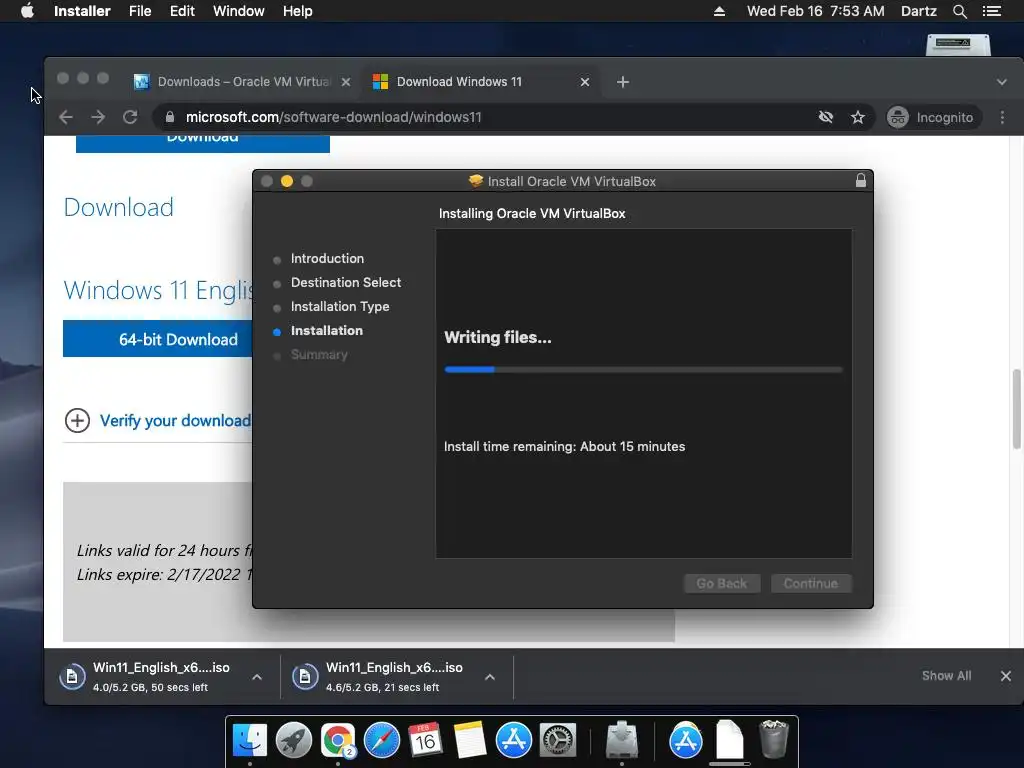The height and width of the screenshot is (768, 1024).
Task: Open a new Chrome tab
Action: pos(622,82)
